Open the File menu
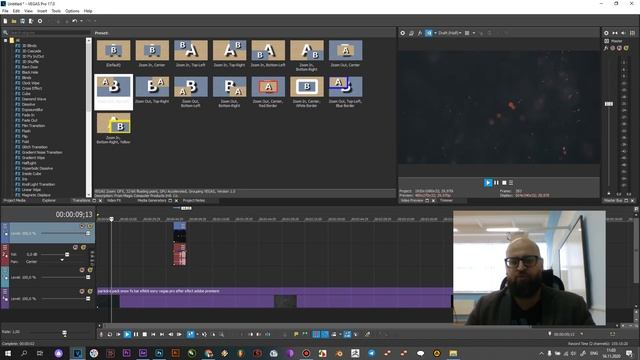This screenshot has width=640, height=360. pos(5,11)
